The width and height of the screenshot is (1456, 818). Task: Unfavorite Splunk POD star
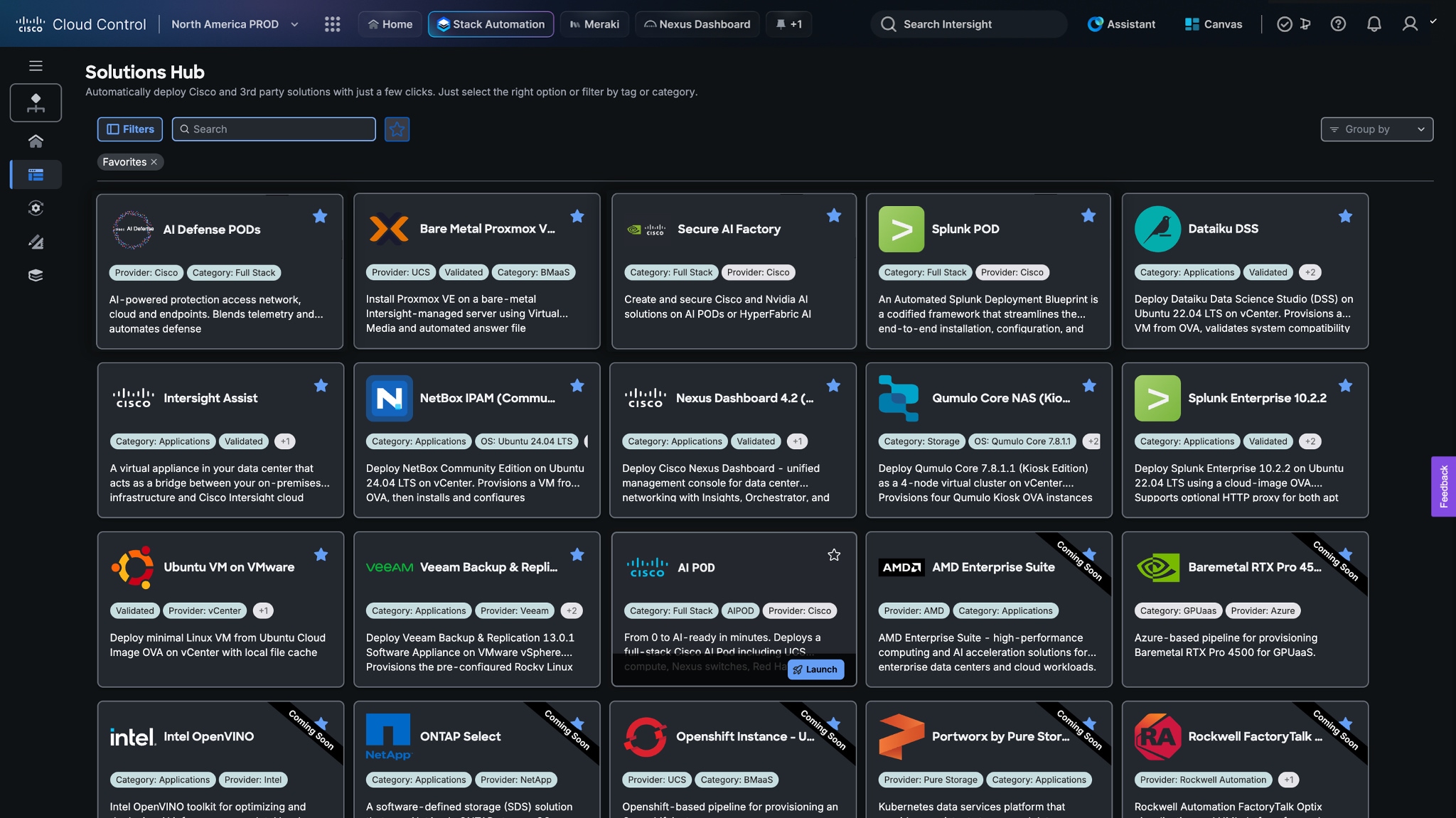[1088, 215]
